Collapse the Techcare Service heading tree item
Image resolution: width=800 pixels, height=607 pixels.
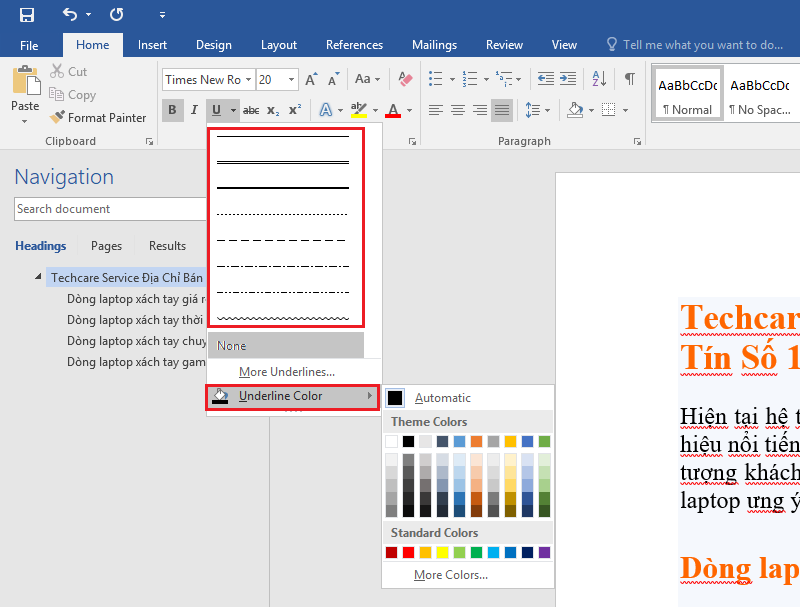[x=39, y=277]
